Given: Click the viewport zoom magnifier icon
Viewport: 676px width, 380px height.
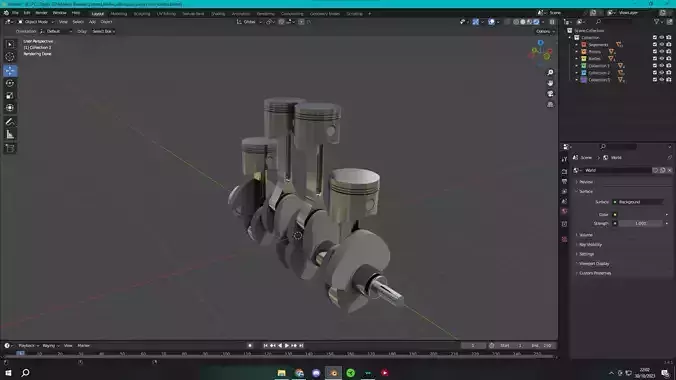Looking at the screenshot, I should [x=550, y=72].
